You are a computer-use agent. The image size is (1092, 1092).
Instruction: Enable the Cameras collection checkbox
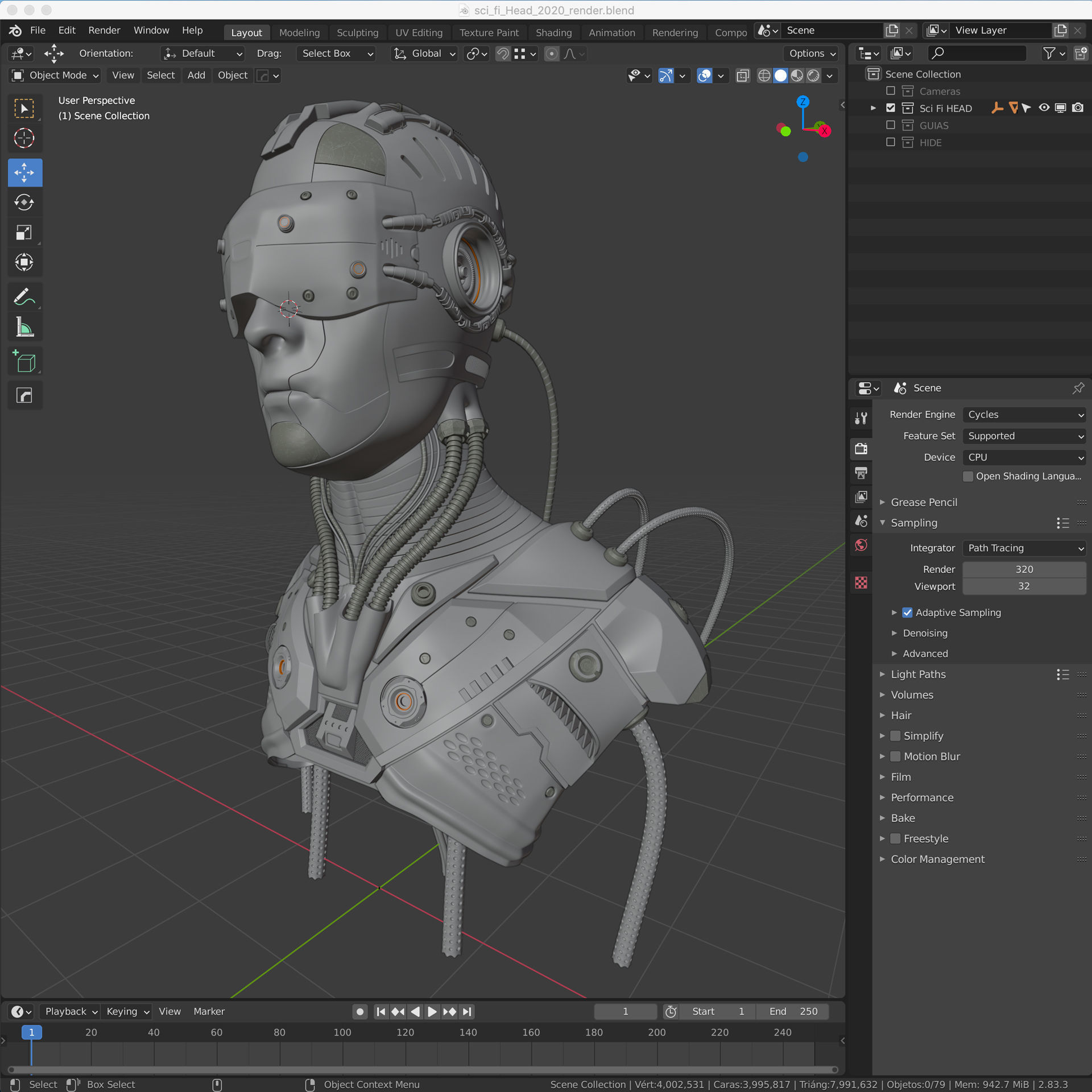click(891, 91)
